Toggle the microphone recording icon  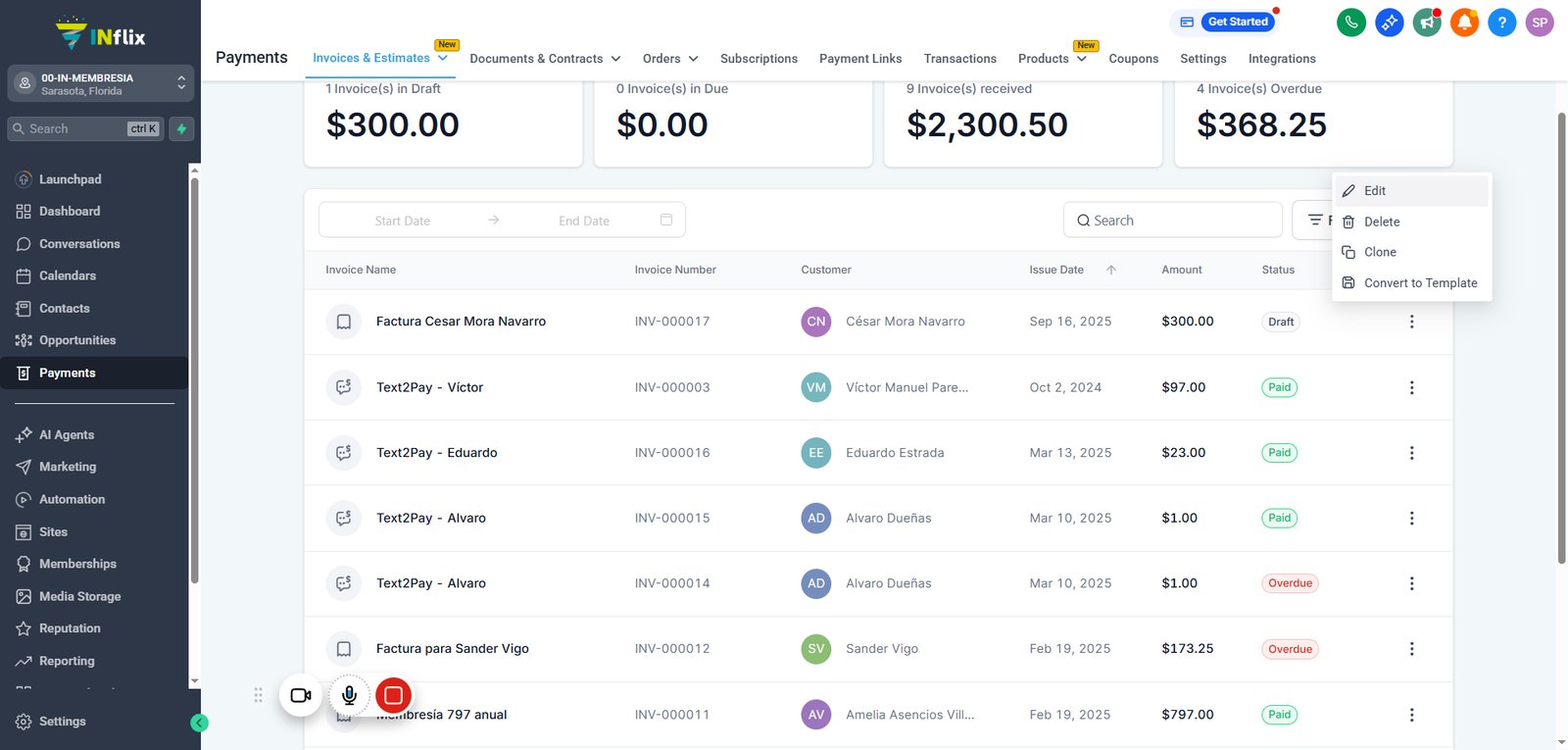point(349,695)
